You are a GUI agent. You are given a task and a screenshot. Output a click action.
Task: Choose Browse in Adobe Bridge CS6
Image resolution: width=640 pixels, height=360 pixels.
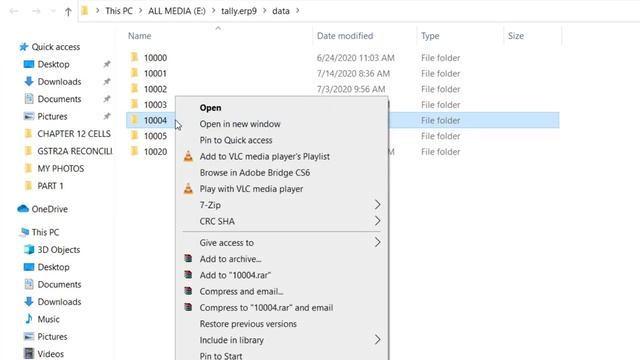tap(282, 173)
